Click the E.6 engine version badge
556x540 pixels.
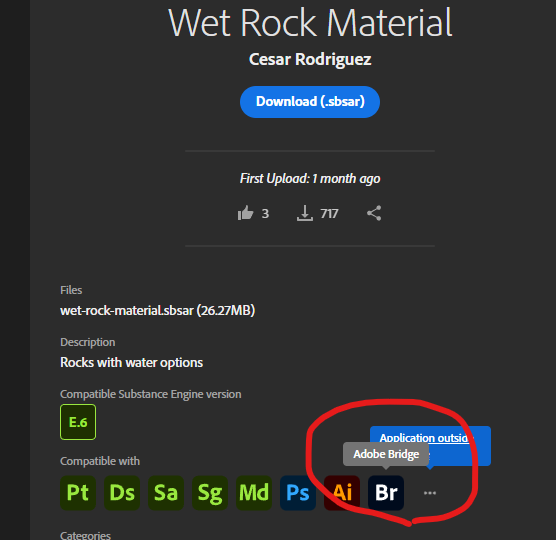(x=78, y=422)
